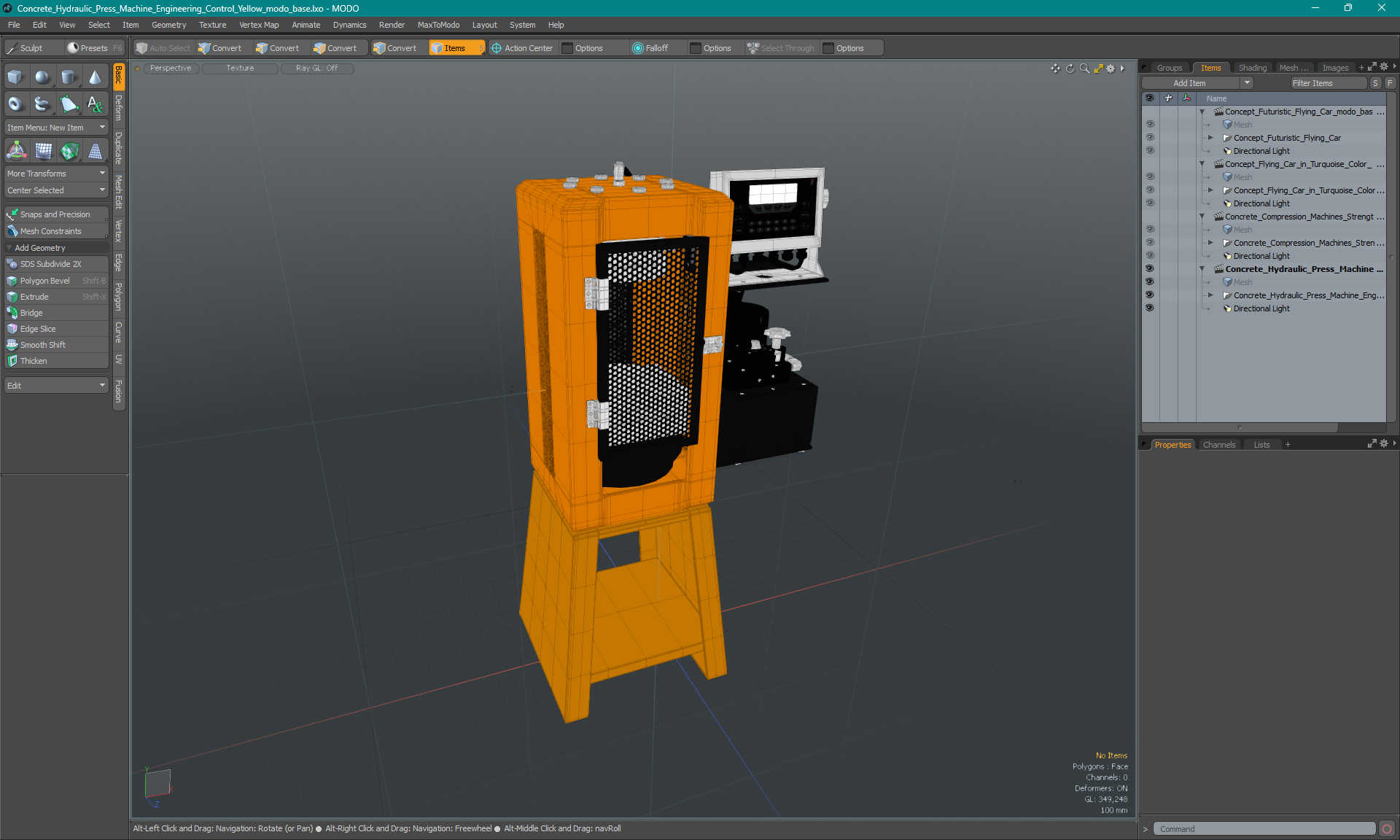Select the Cube primitive tool
The image size is (1400, 840).
tap(15, 77)
